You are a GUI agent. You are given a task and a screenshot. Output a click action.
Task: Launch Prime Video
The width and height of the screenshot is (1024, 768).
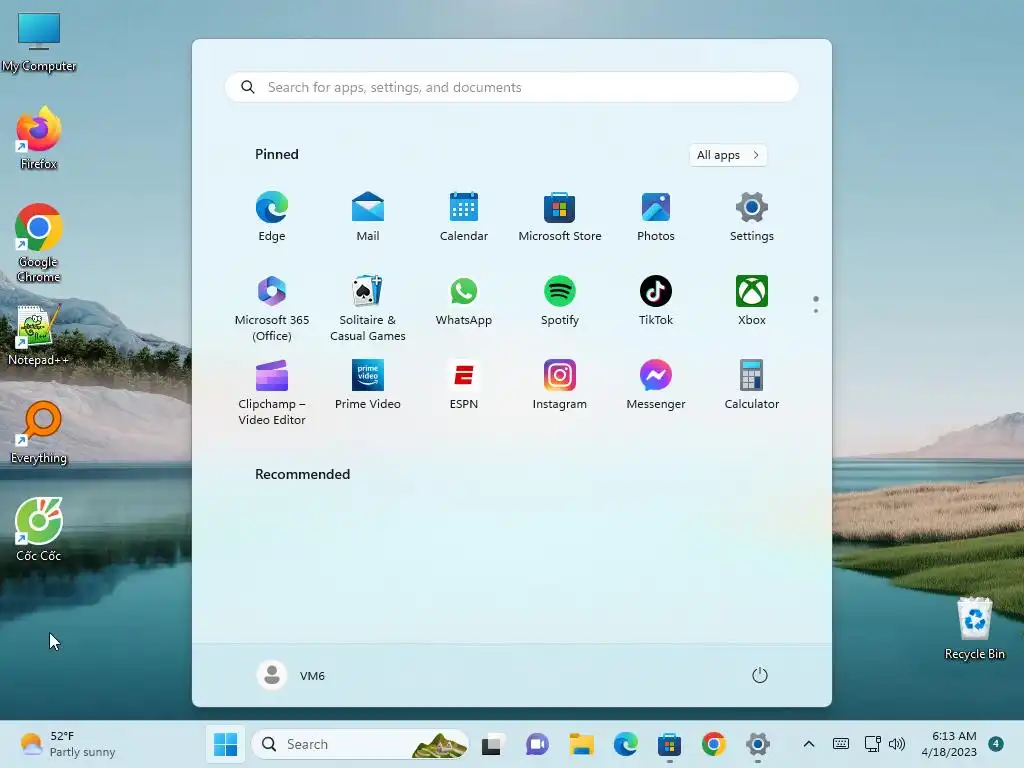click(x=368, y=385)
